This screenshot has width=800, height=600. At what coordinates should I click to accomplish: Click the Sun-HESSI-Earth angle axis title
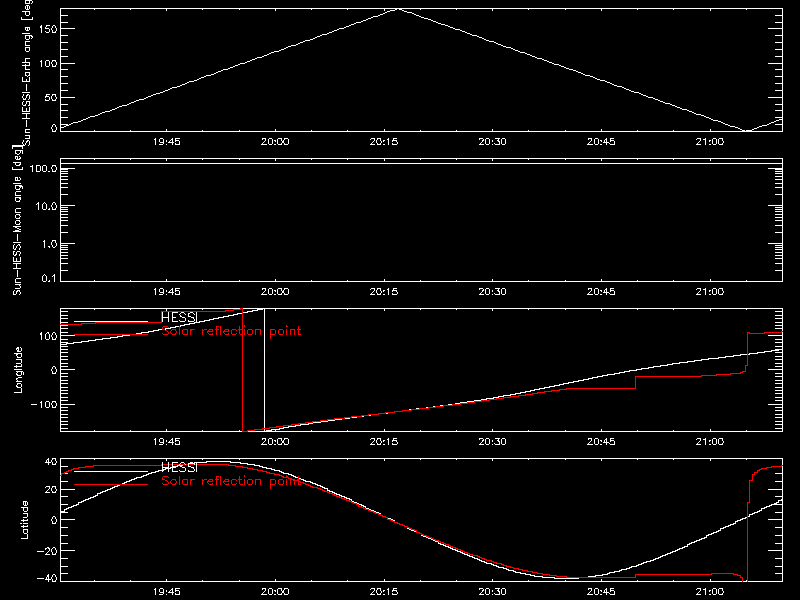click(x=27, y=73)
